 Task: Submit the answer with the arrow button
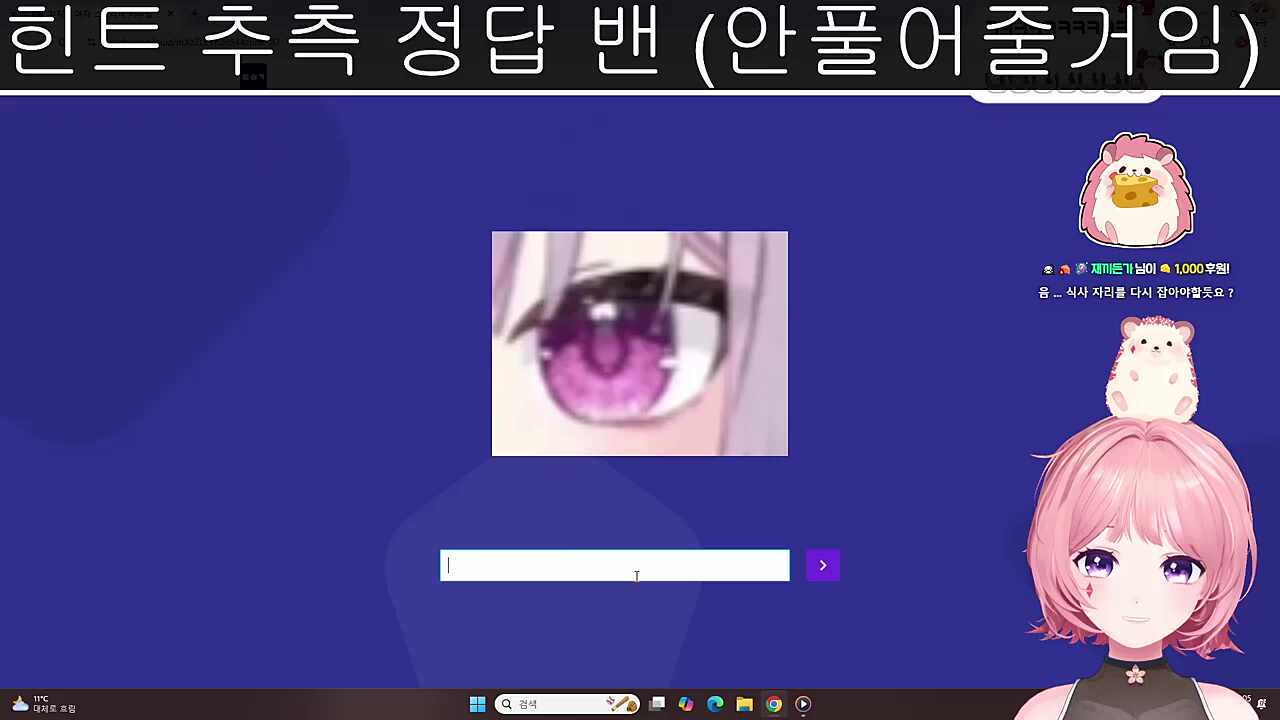pos(823,565)
